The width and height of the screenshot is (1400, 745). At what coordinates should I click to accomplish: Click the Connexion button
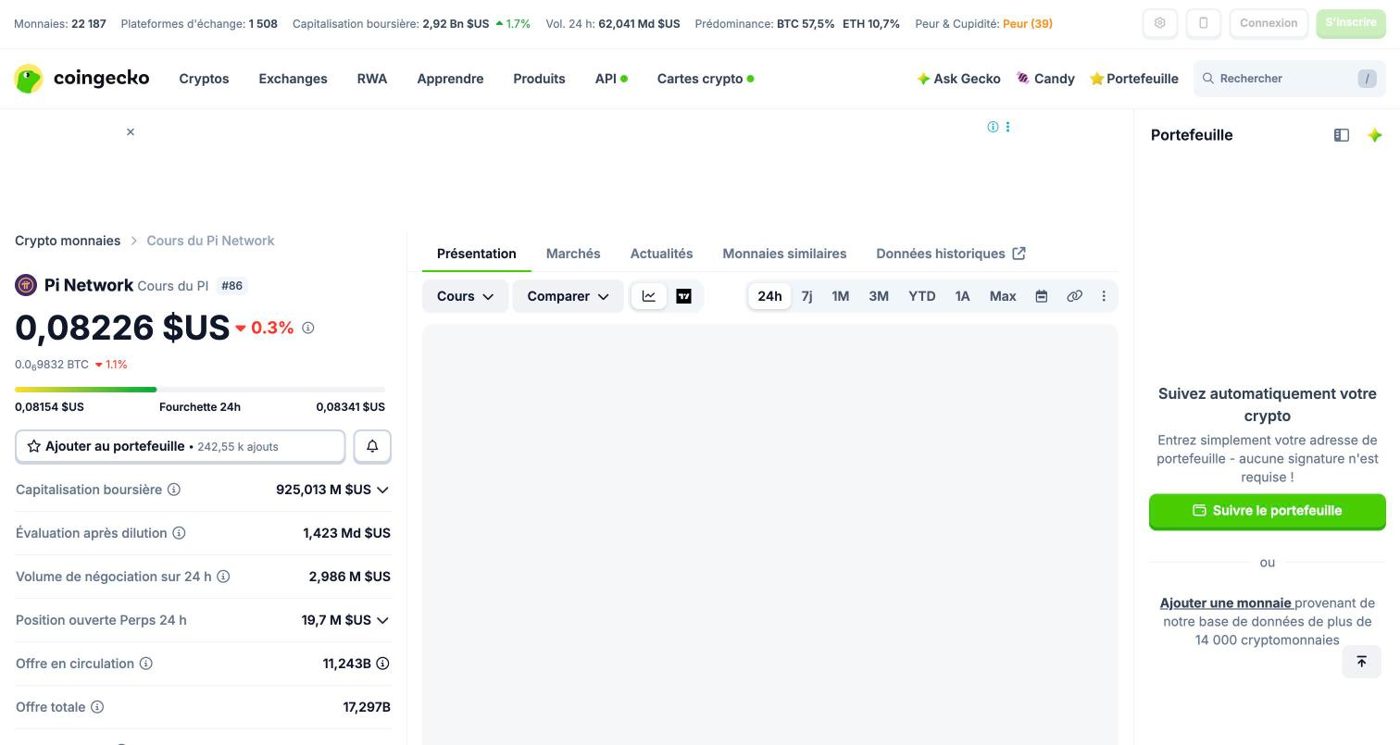tap(1268, 23)
